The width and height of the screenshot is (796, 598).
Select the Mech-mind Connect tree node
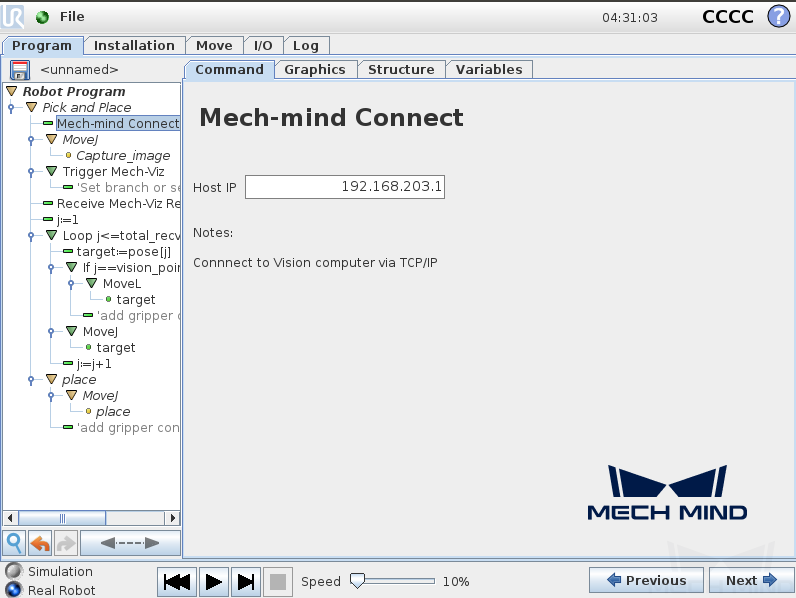pyautogui.click(x=118, y=123)
